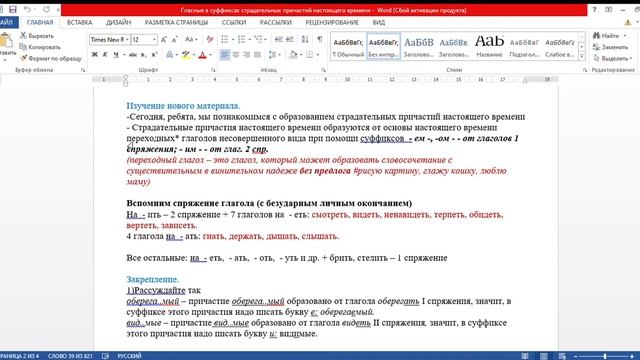Apply bulleted list
Viewport: 640px width, 360px height.
pyautogui.click(x=224, y=40)
